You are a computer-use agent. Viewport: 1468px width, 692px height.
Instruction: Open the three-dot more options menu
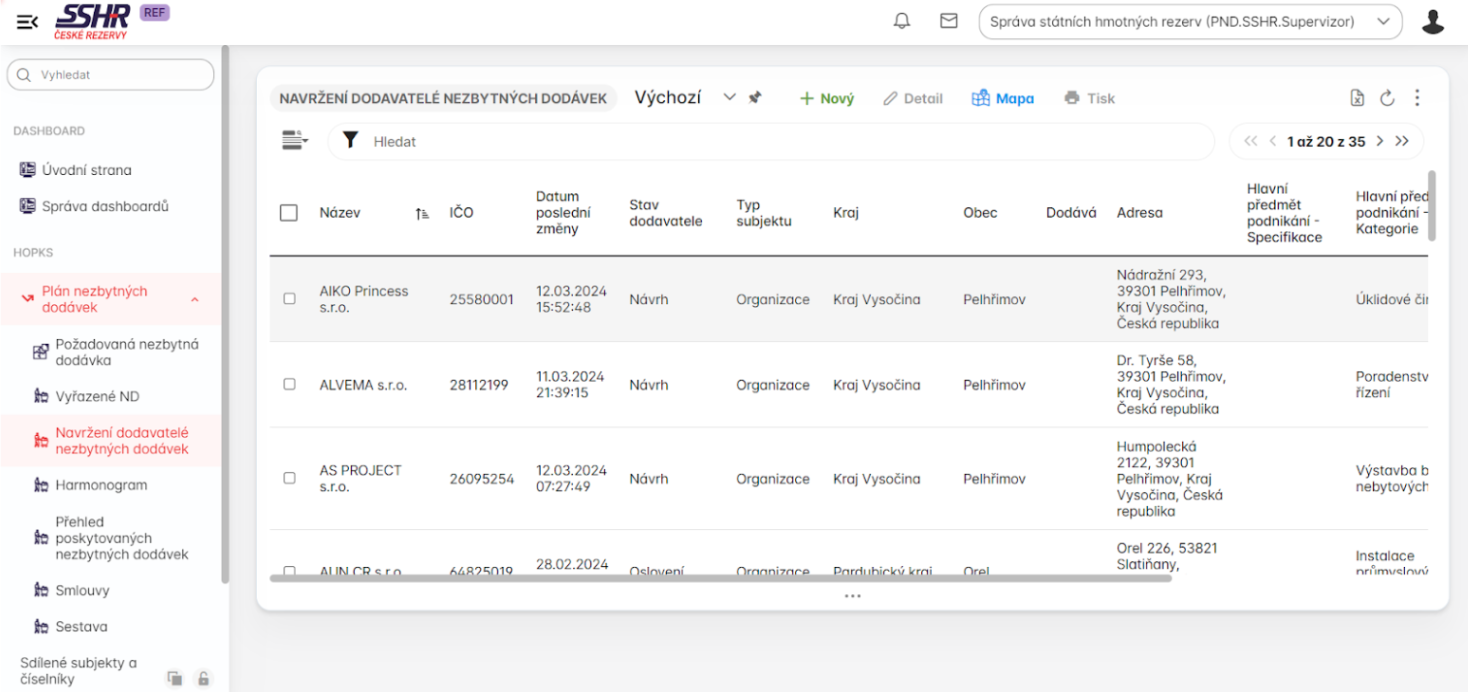coord(1417,98)
